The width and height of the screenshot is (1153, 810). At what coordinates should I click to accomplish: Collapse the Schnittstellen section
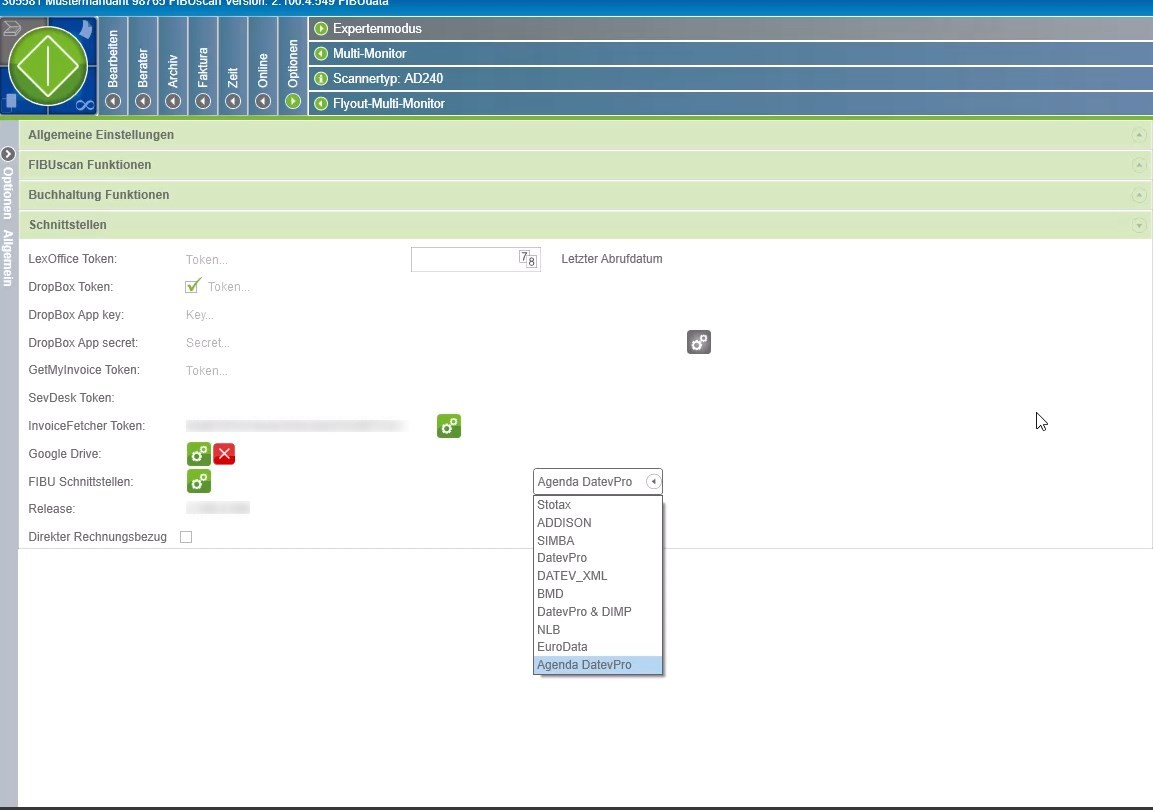click(1138, 226)
